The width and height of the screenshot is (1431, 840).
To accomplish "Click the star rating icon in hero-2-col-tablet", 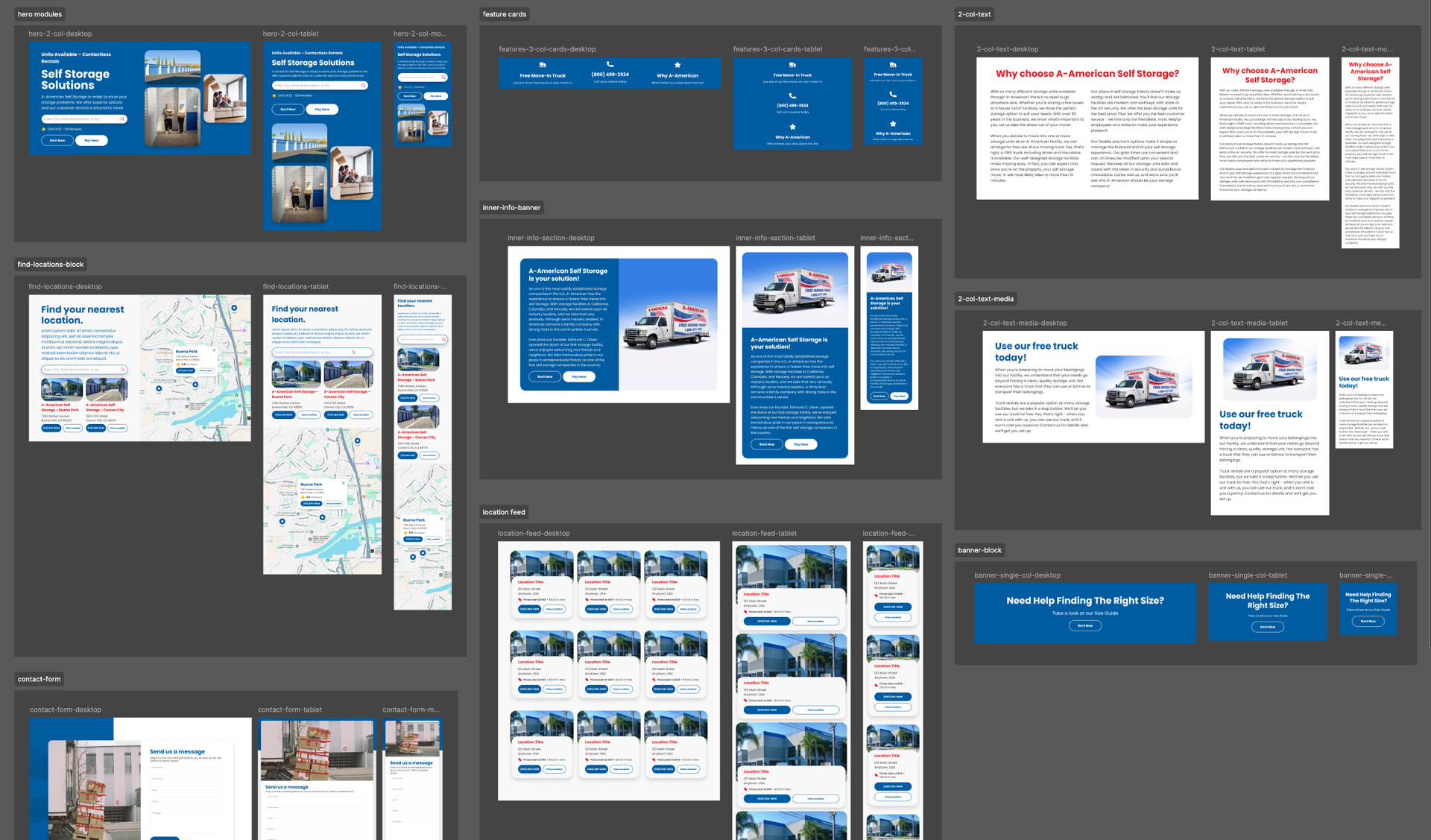I will point(274,95).
